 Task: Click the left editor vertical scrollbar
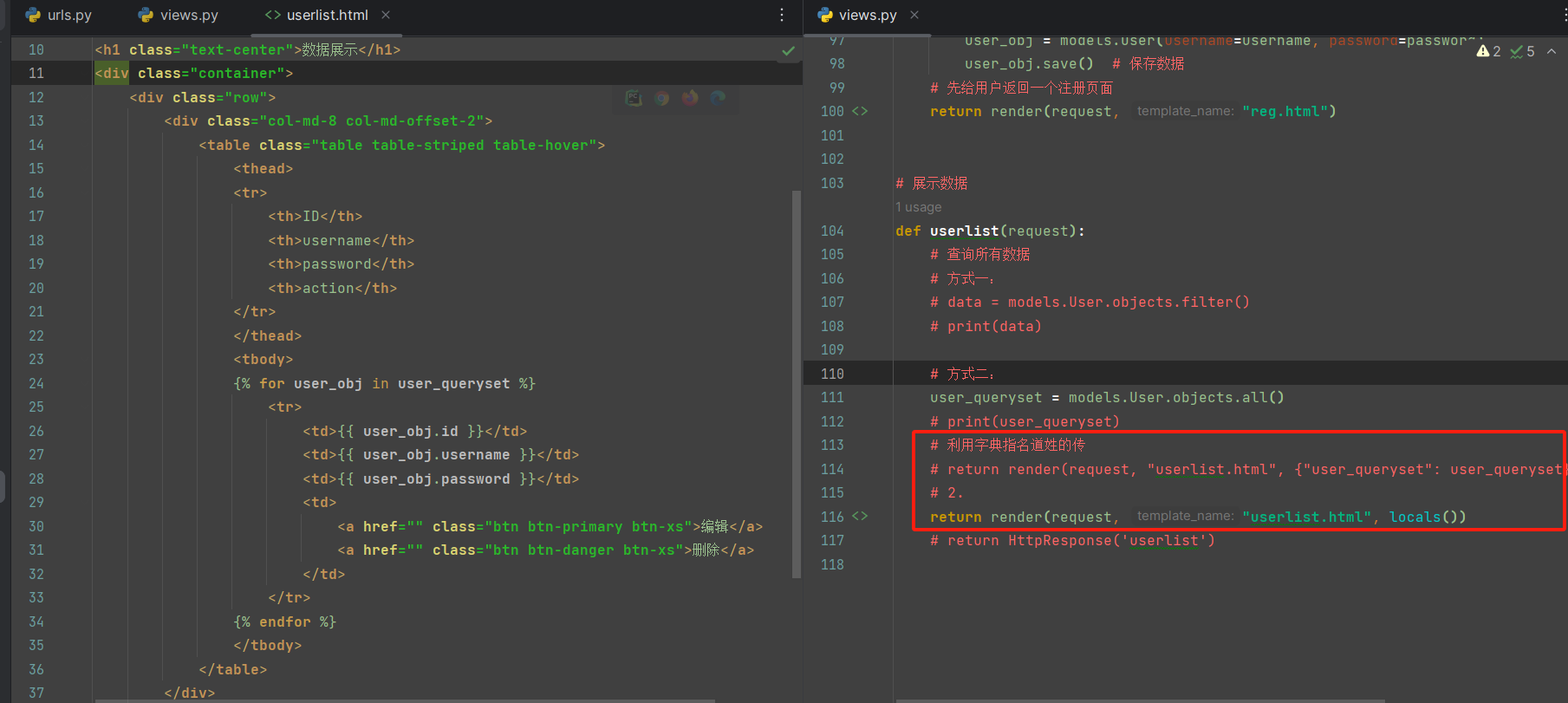click(x=797, y=384)
